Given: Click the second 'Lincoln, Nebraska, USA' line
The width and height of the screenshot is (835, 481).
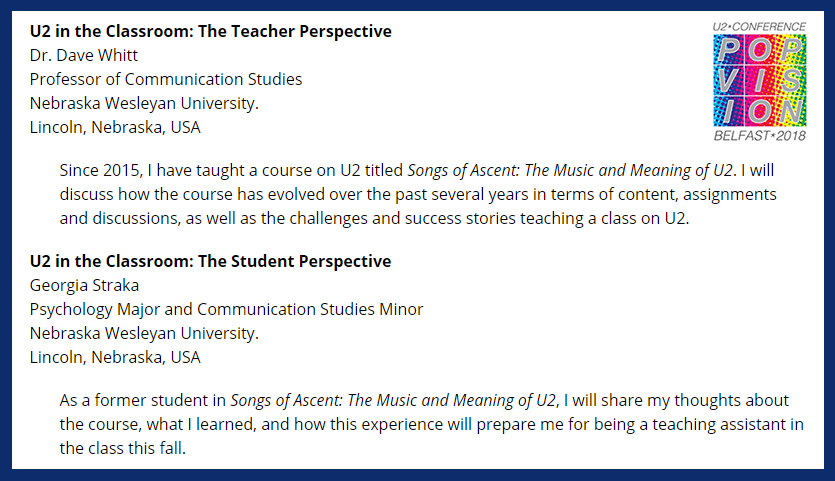Looking at the screenshot, I should point(115,357).
